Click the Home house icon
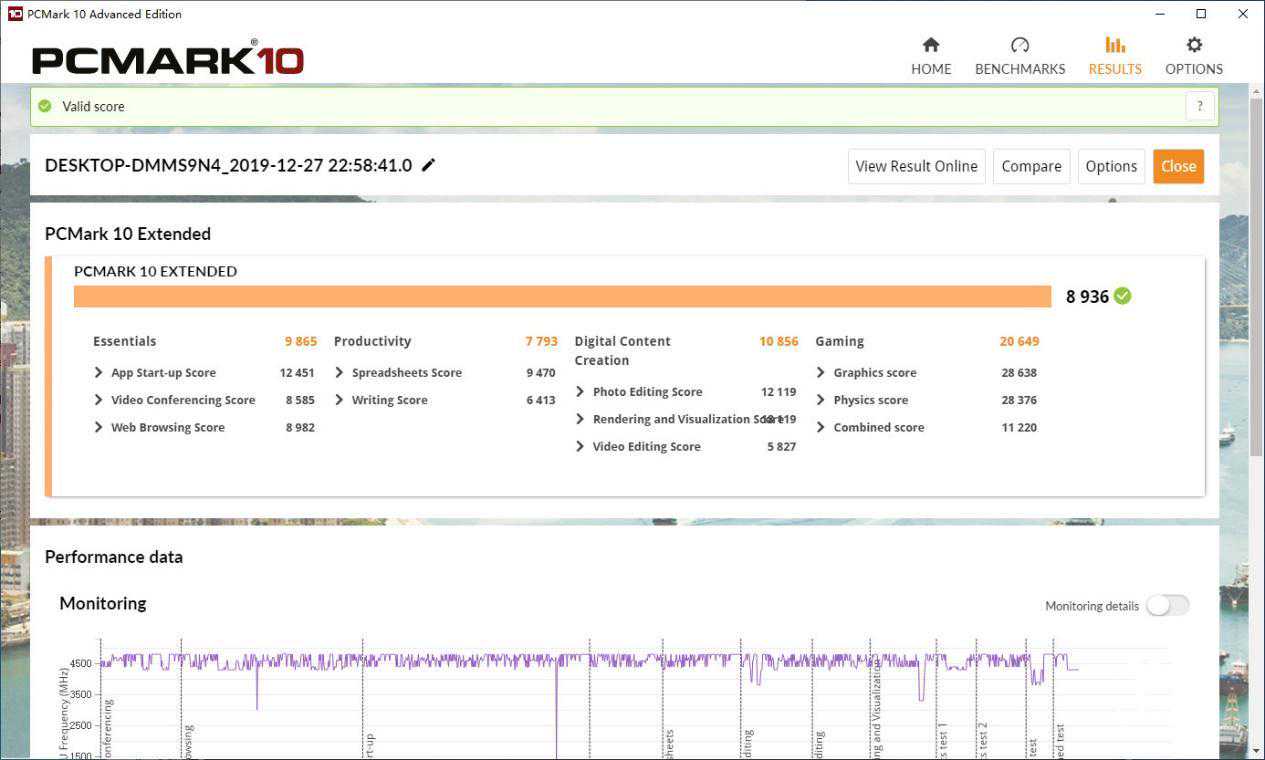 930,45
